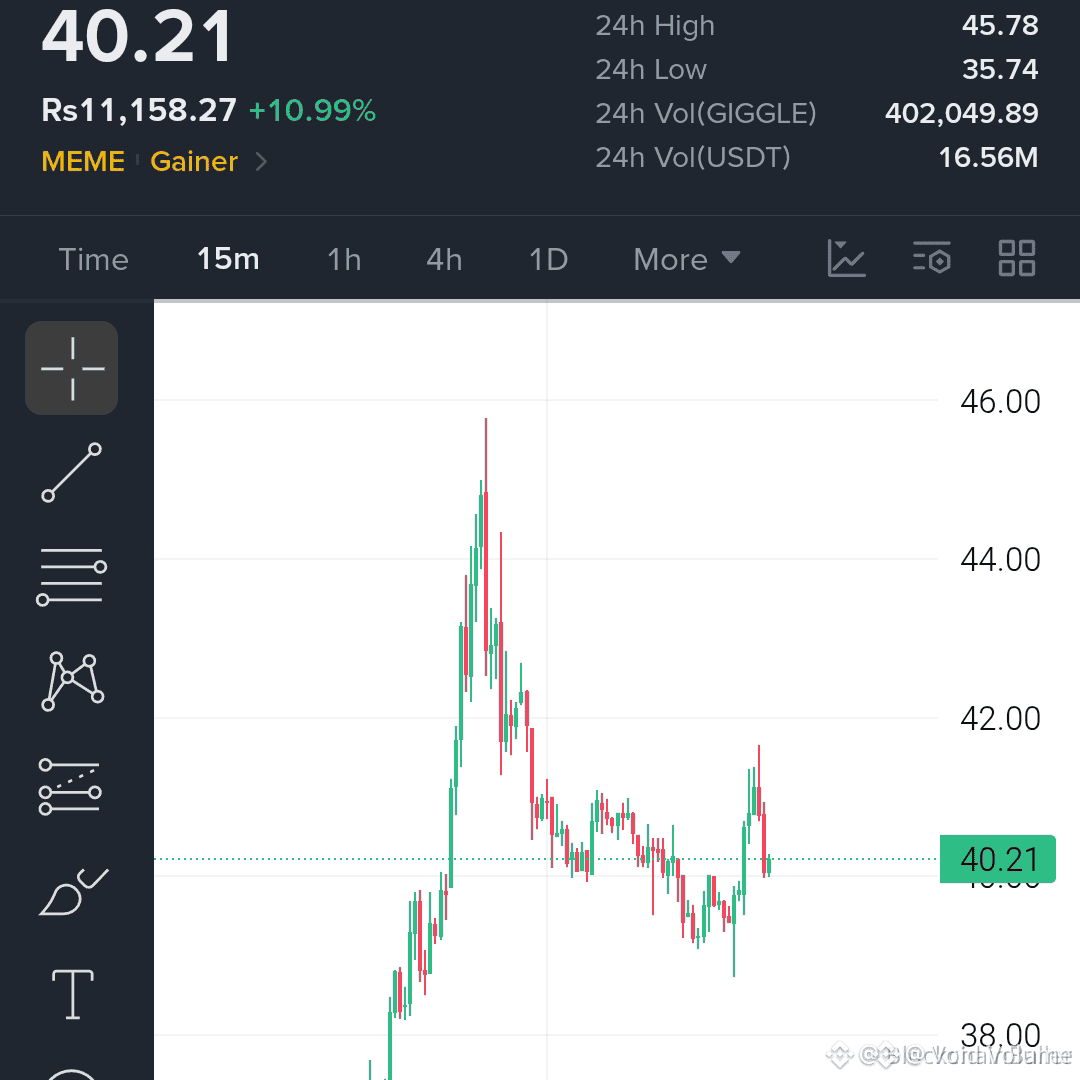Click the 40.21 current price label on axis

coord(997,859)
